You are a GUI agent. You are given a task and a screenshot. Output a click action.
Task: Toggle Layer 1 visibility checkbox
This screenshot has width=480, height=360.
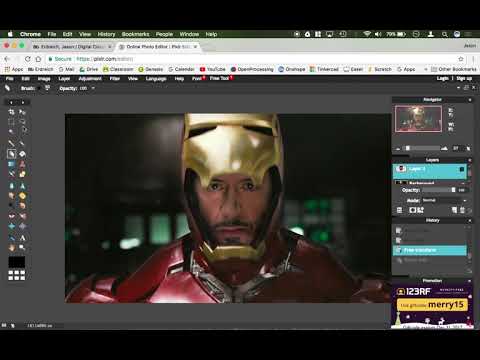462,169
